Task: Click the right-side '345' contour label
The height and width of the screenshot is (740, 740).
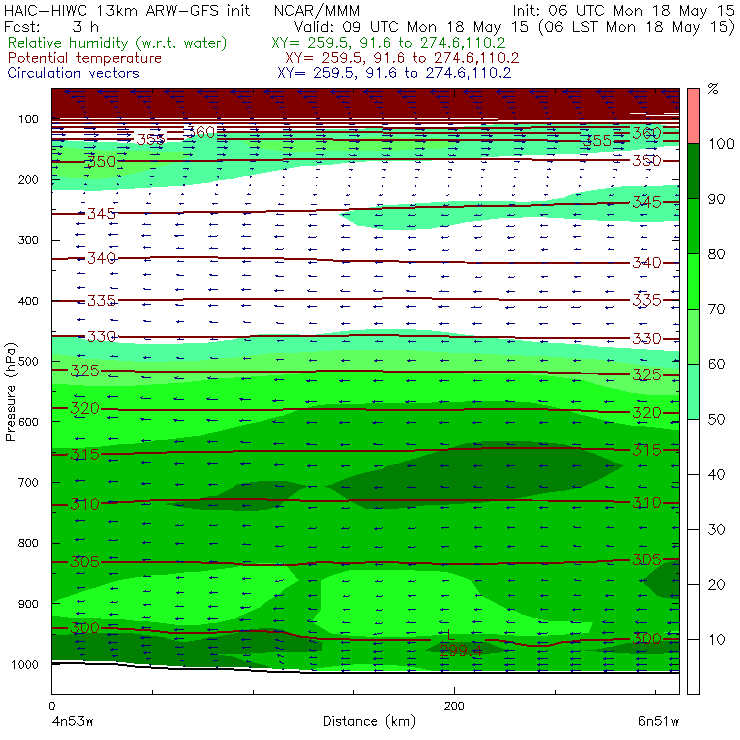Action: (647, 202)
